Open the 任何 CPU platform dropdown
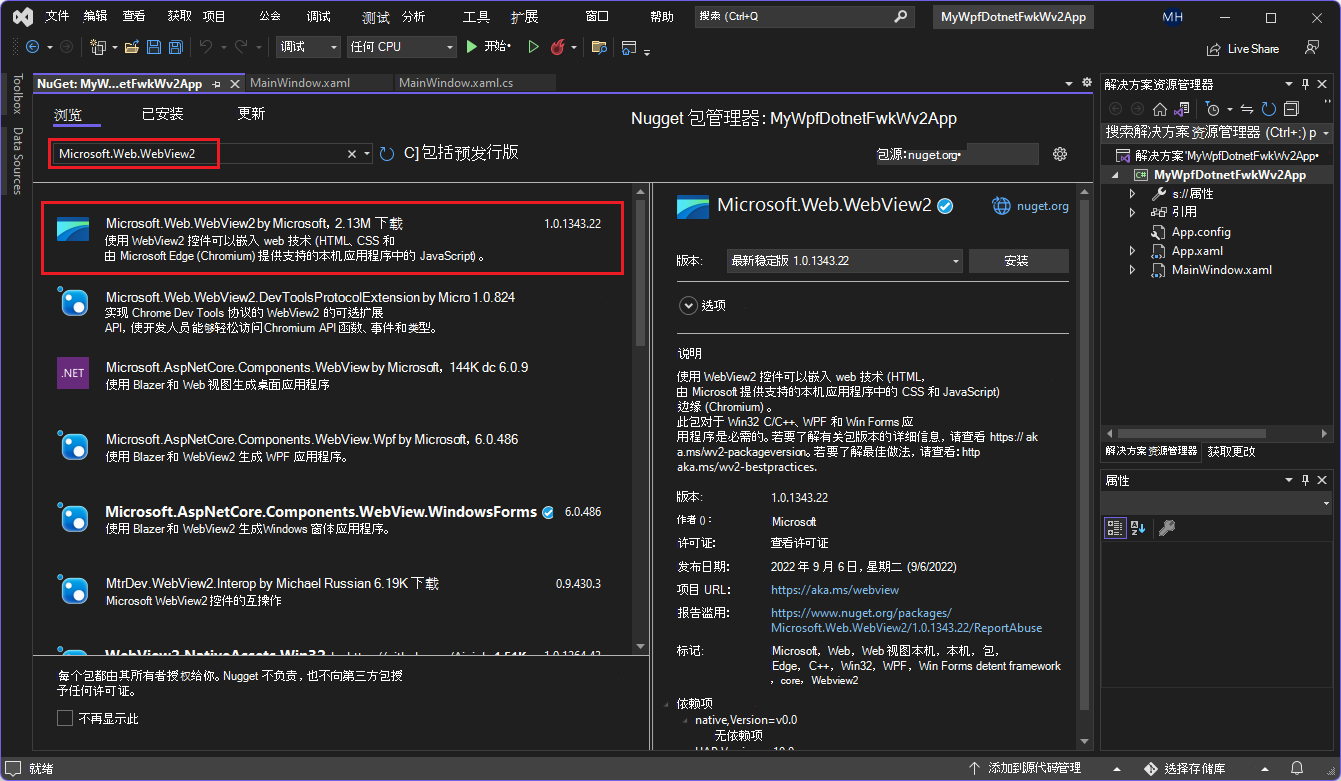This screenshot has height=781, width=1341. tap(400, 47)
